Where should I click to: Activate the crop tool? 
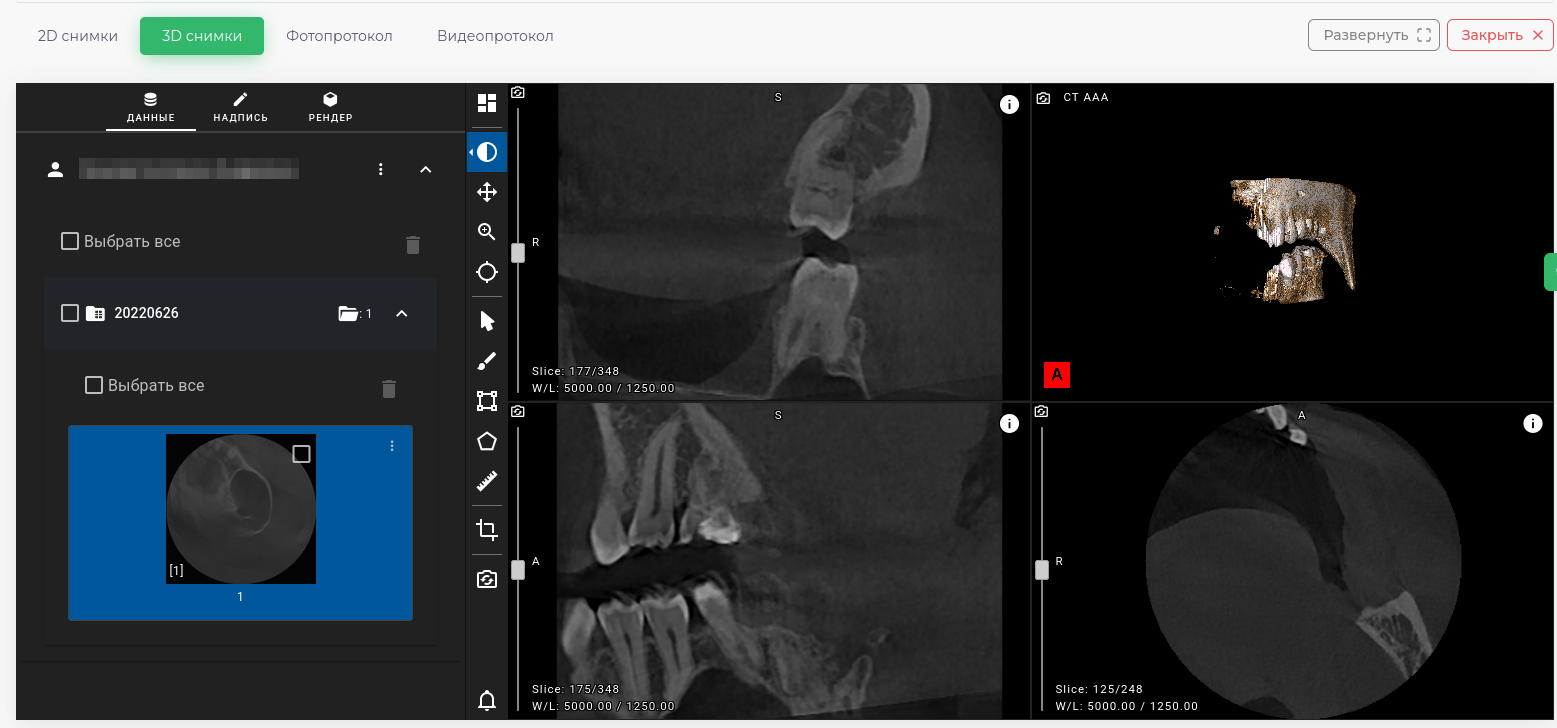(x=487, y=530)
